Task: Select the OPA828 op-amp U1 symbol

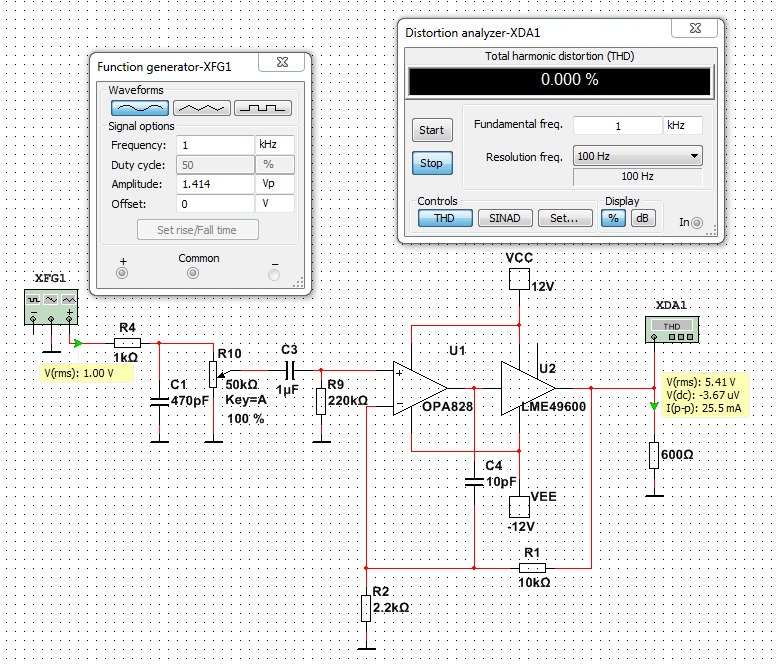Action: [420, 389]
